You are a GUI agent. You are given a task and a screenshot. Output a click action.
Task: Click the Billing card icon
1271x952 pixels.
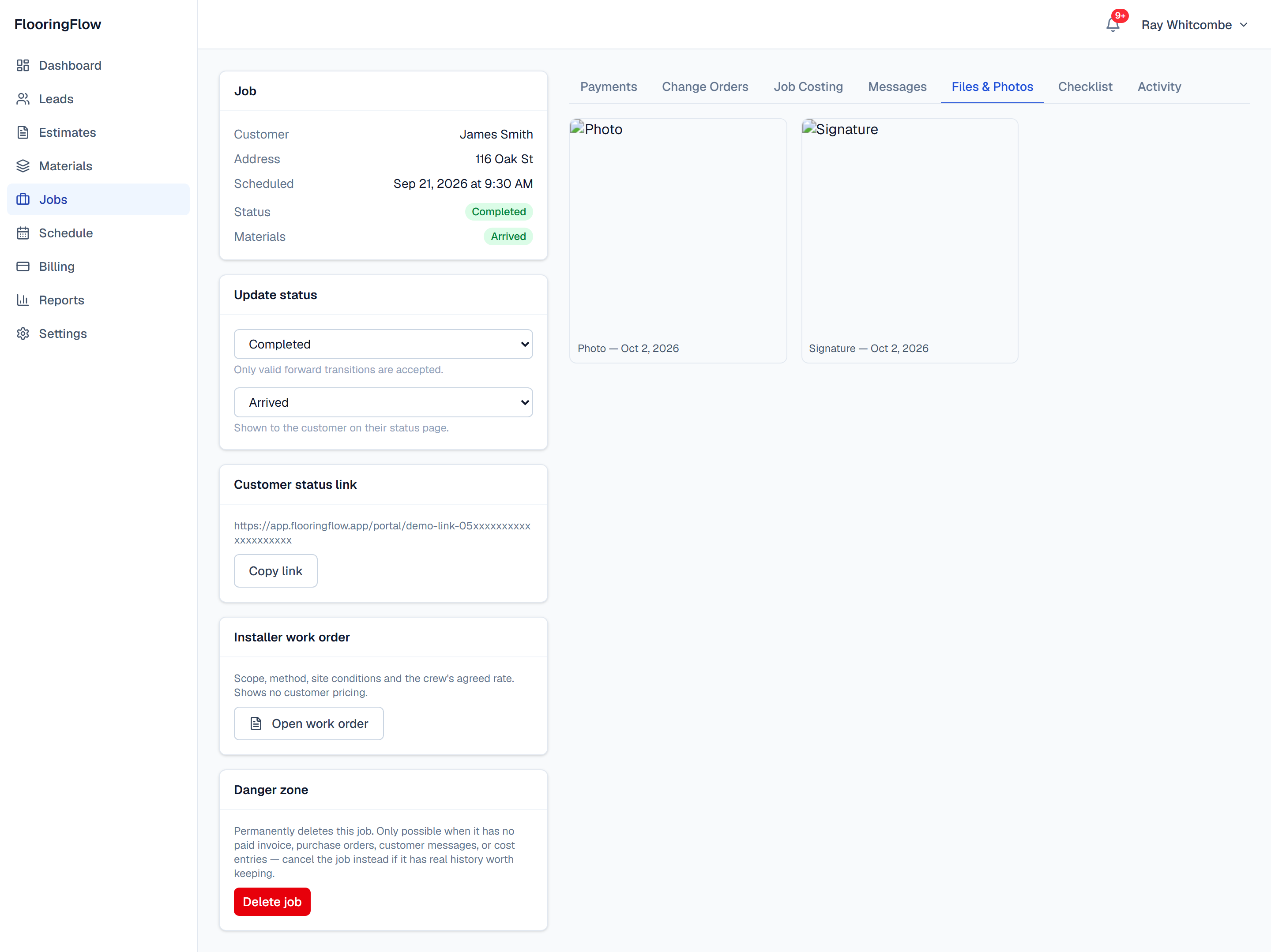[23, 266]
